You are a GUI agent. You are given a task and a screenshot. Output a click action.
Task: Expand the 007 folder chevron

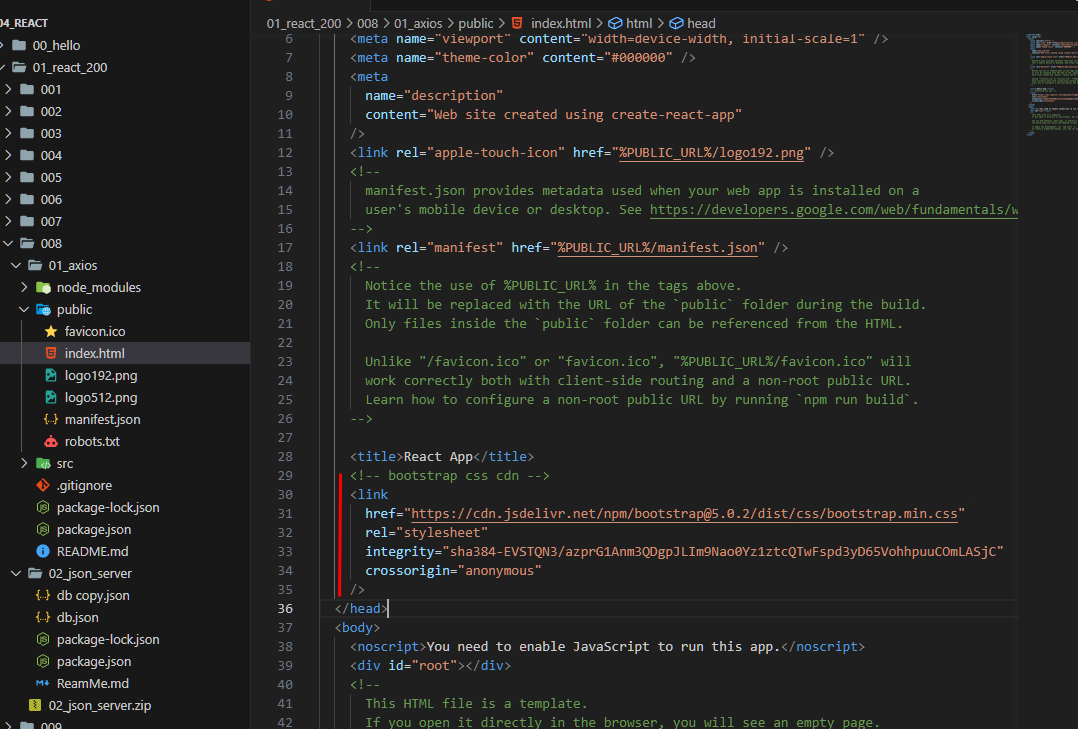8,221
